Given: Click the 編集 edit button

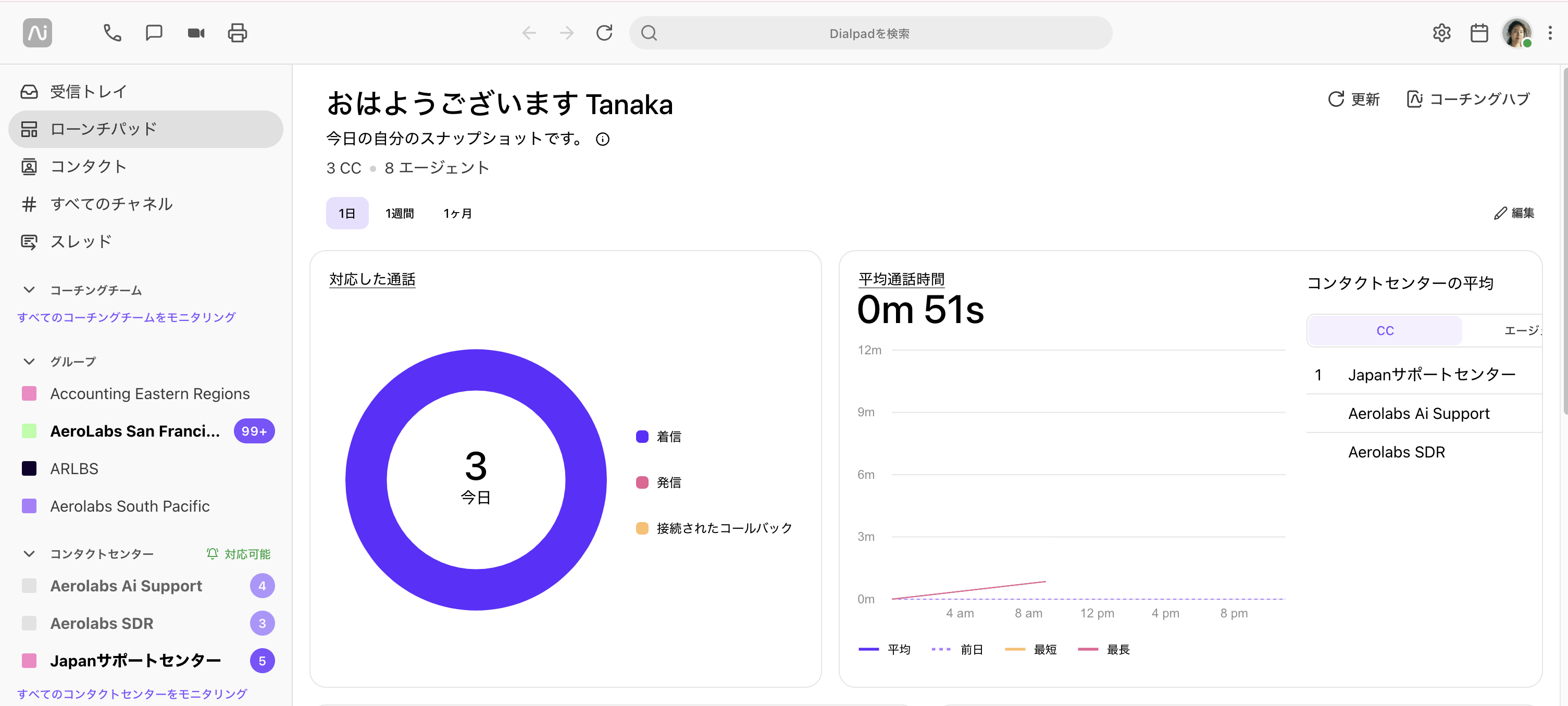Looking at the screenshot, I should click(1514, 213).
